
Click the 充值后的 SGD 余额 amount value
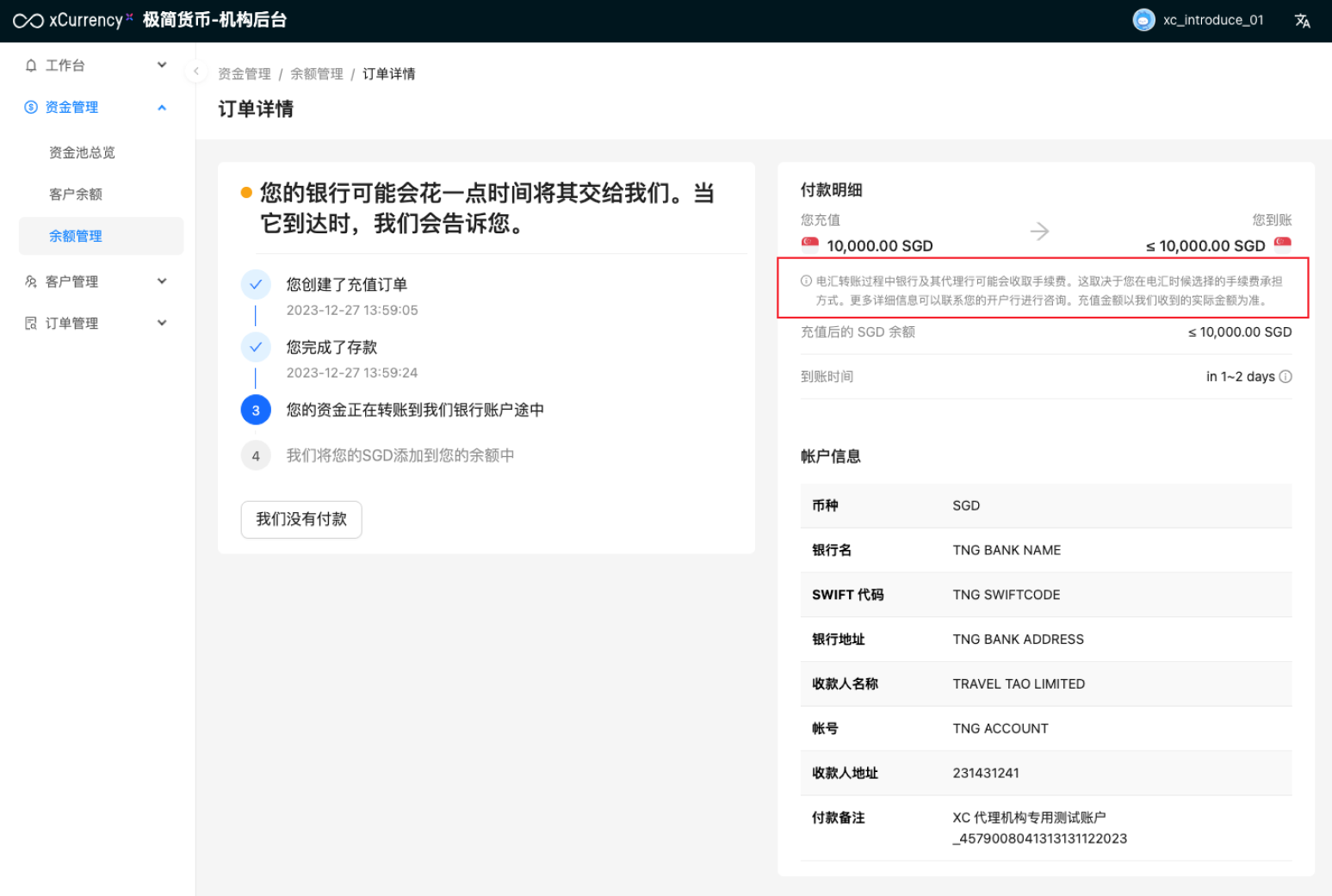pos(1240,332)
